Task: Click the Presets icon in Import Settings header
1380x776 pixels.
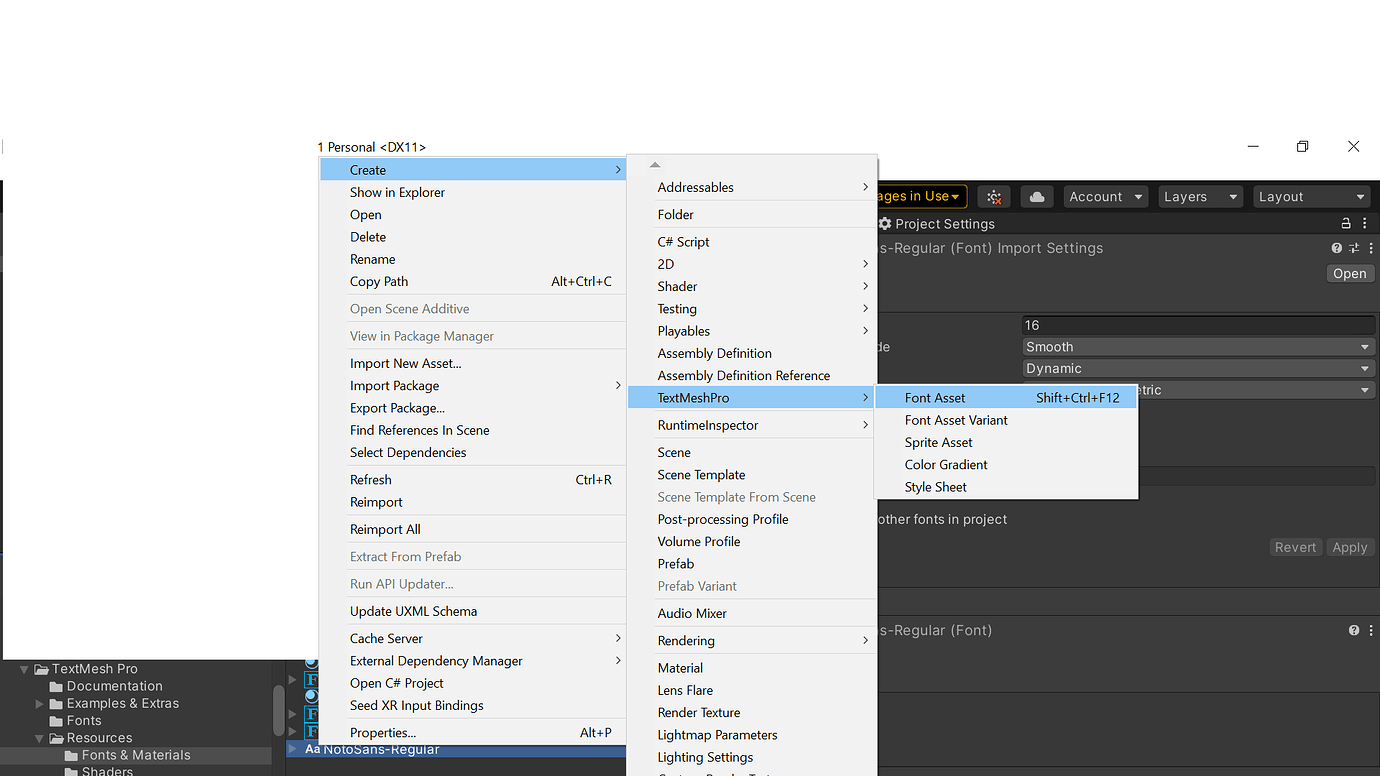Action: tap(1353, 247)
